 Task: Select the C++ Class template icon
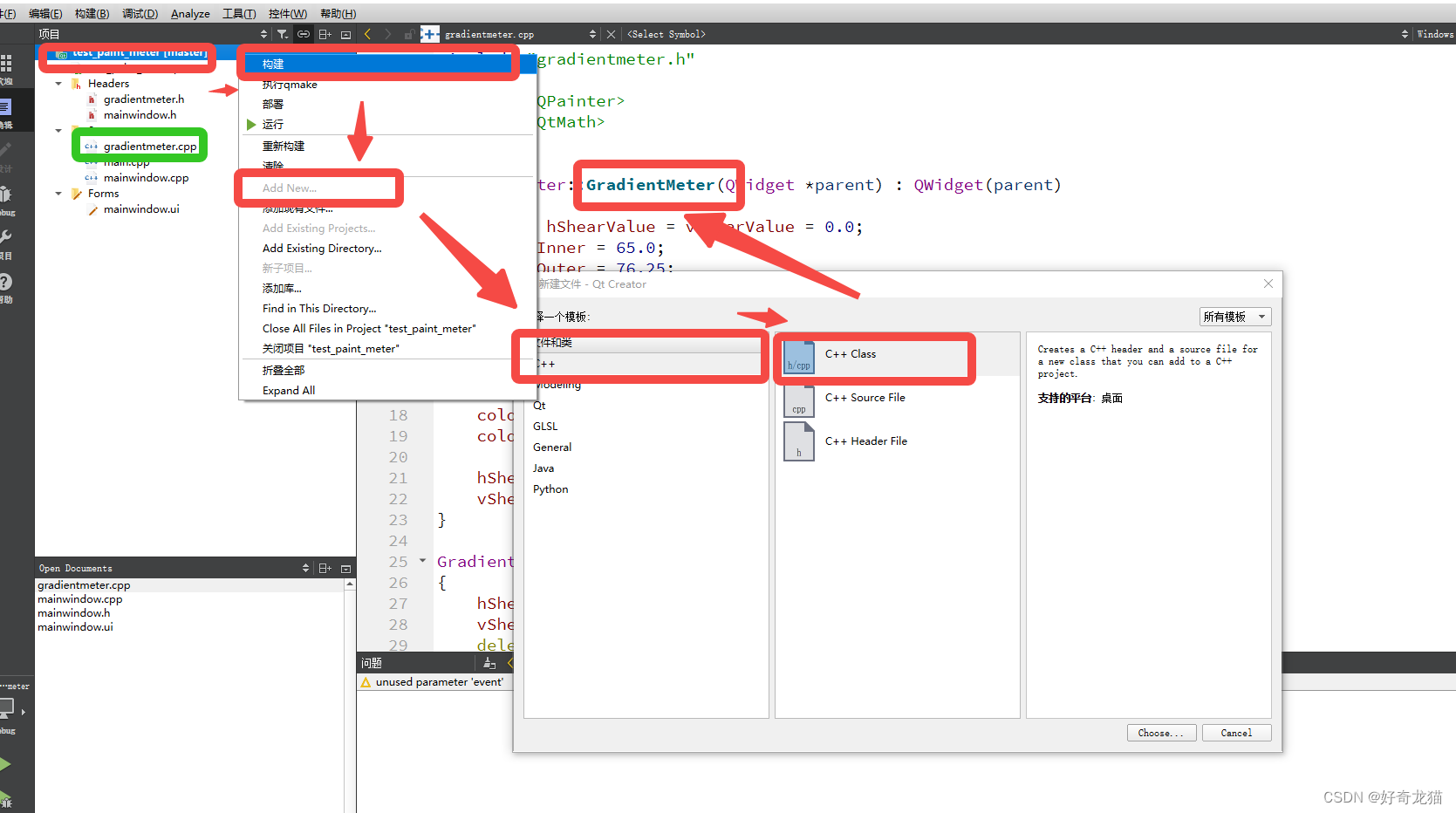click(799, 357)
